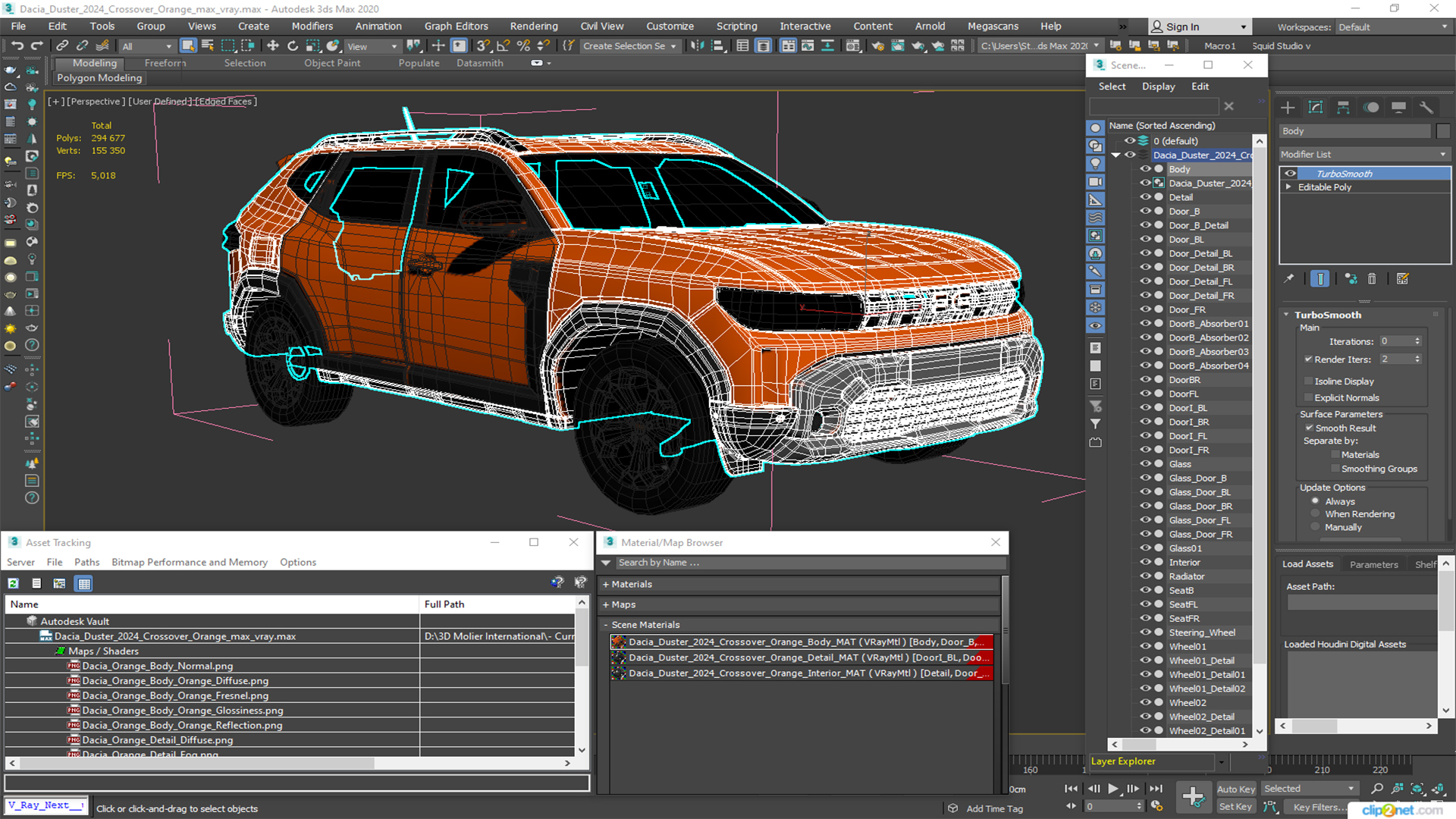1456x819 pixels.
Task: Open key mode Selected dropdown
Action: 1310,789
